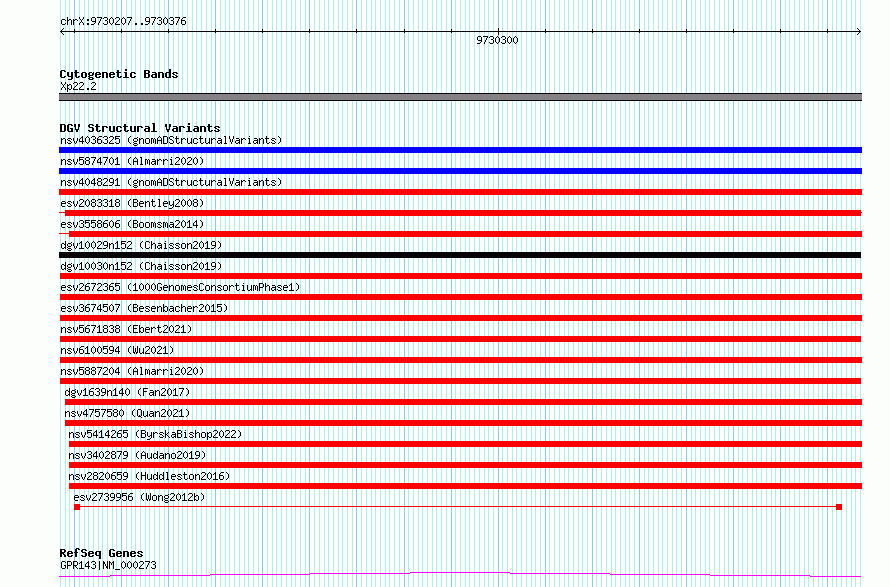The image size is (890, 587).
Task: Click the red bar below nsv2820659
Action: pyautogui.click(x=465, y=486)
